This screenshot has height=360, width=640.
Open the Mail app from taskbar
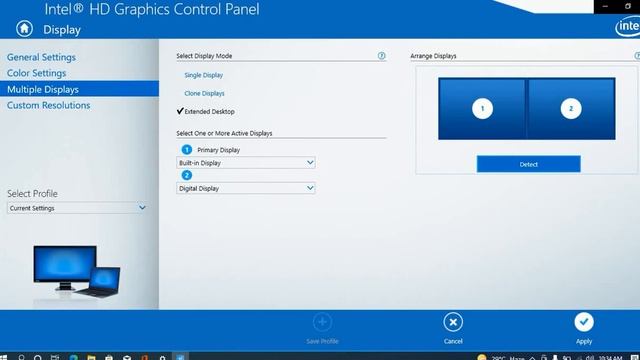(127, 357)
